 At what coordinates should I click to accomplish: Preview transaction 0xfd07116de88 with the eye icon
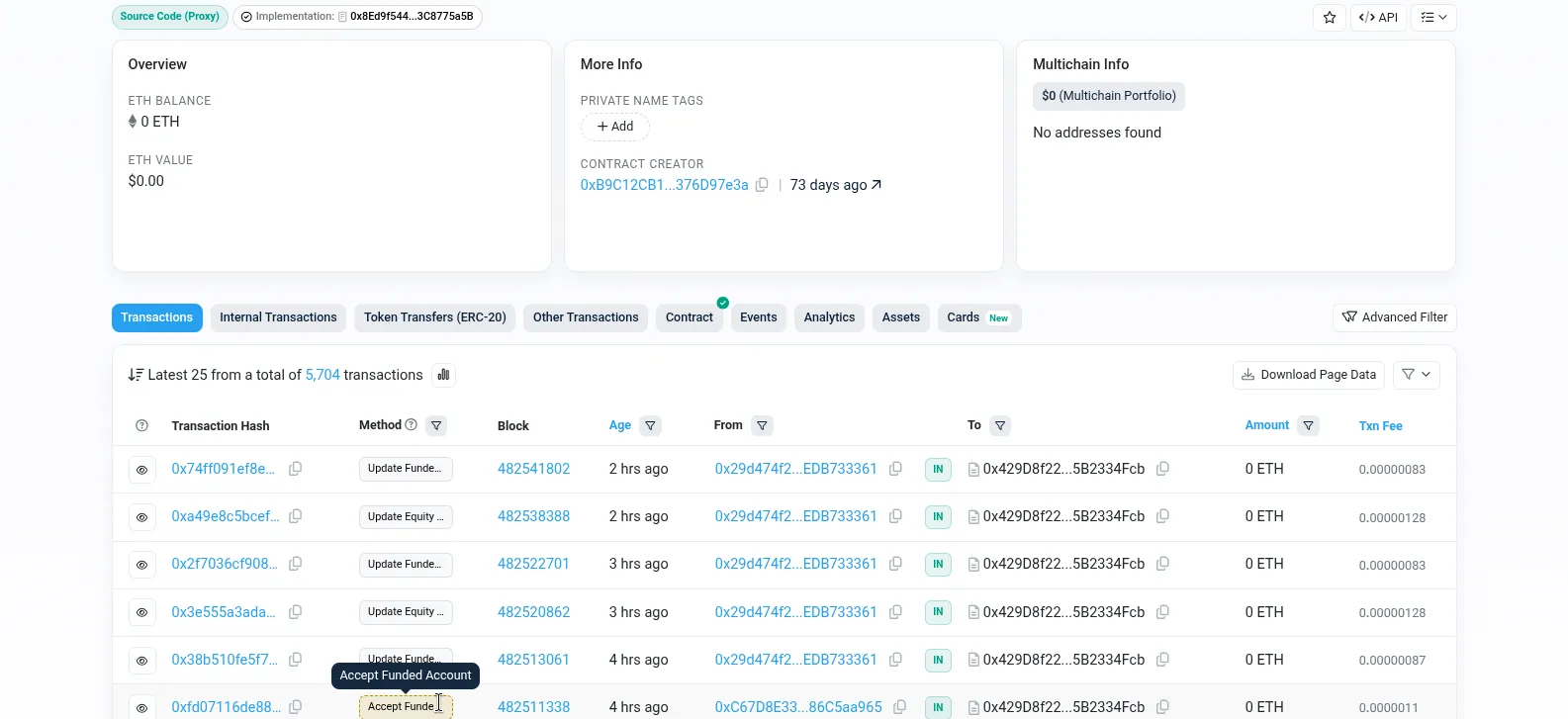click(141, 707)
